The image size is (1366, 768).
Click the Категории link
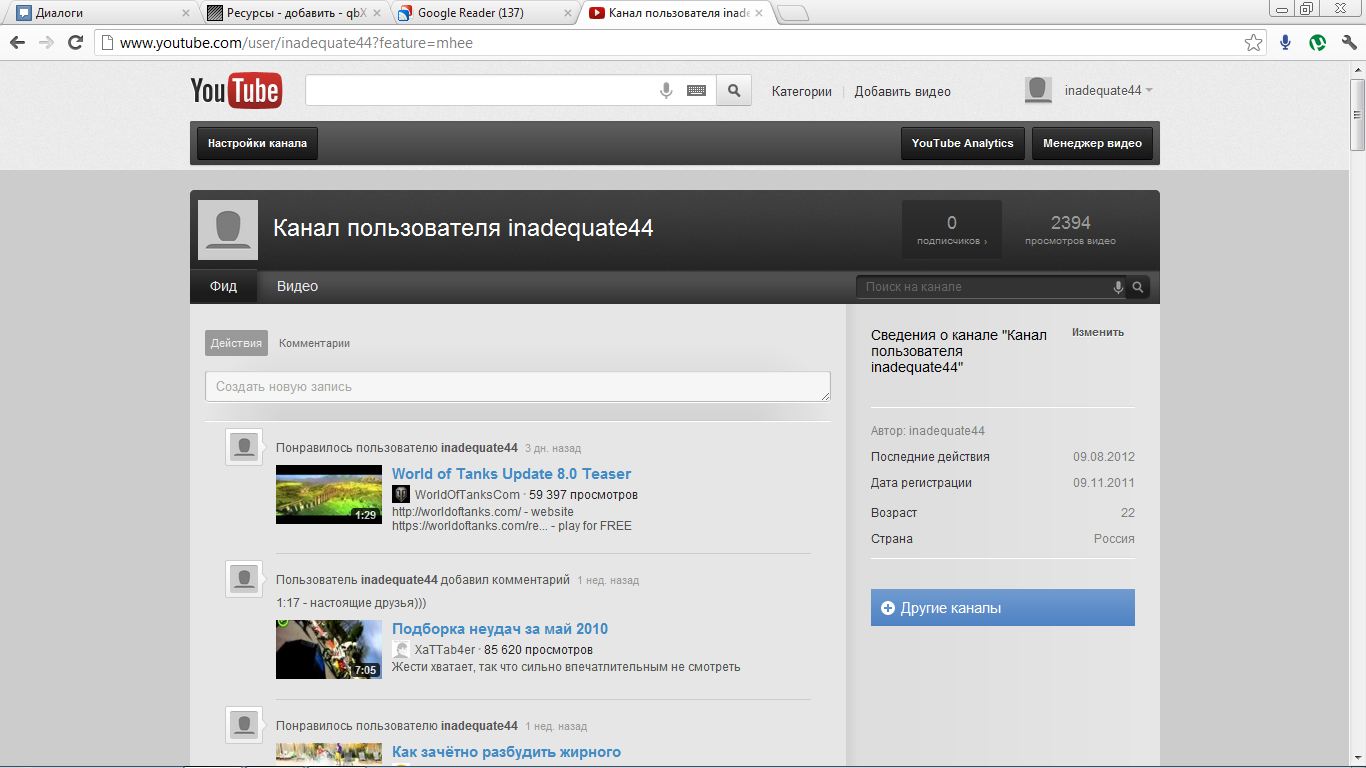801,91
